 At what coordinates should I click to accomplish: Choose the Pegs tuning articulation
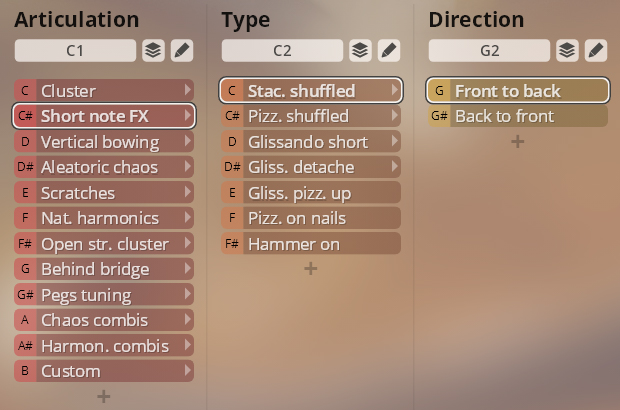click(104, 295)
